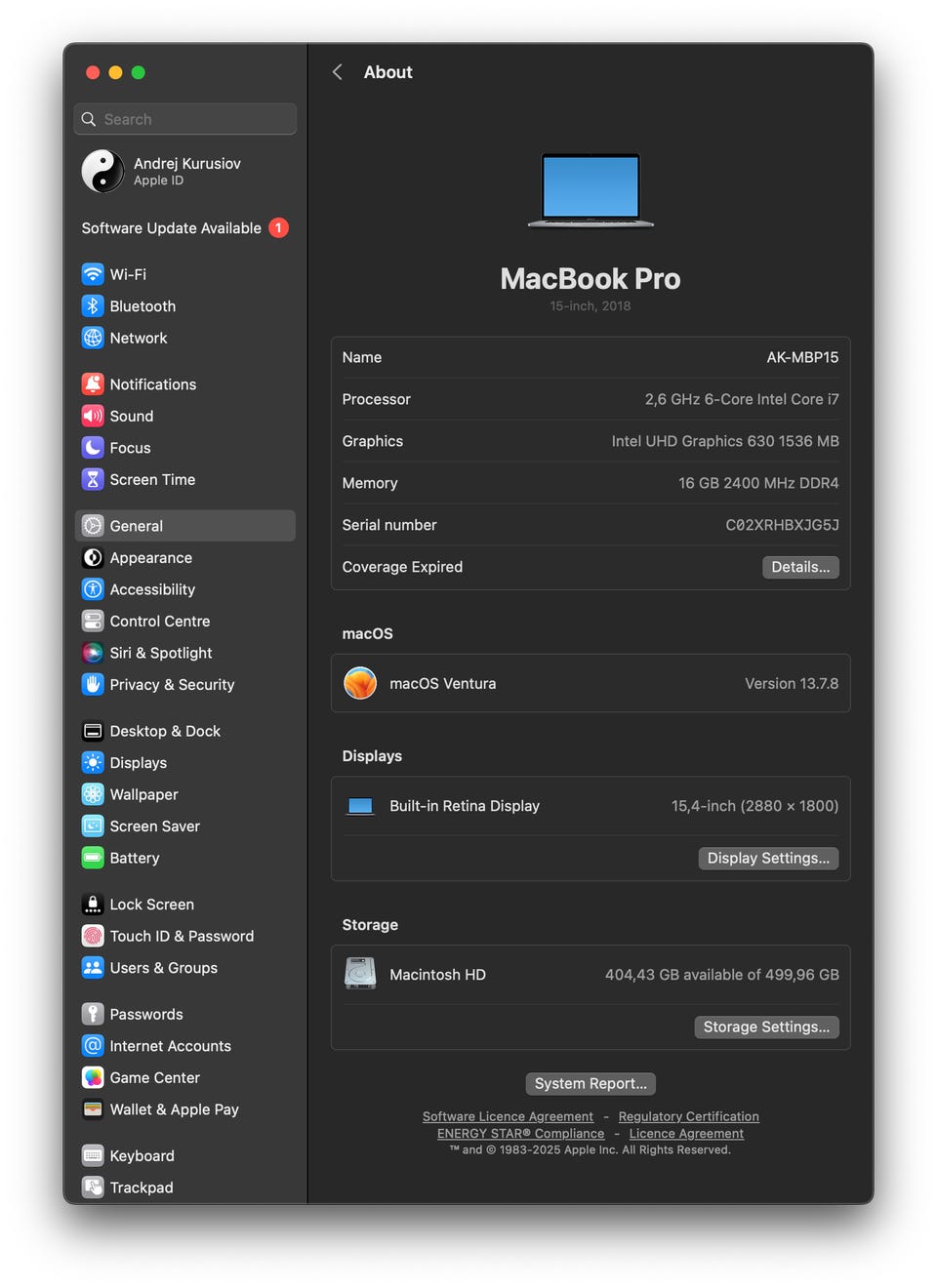Click Built-in Retina Display icon

point(361,806)
